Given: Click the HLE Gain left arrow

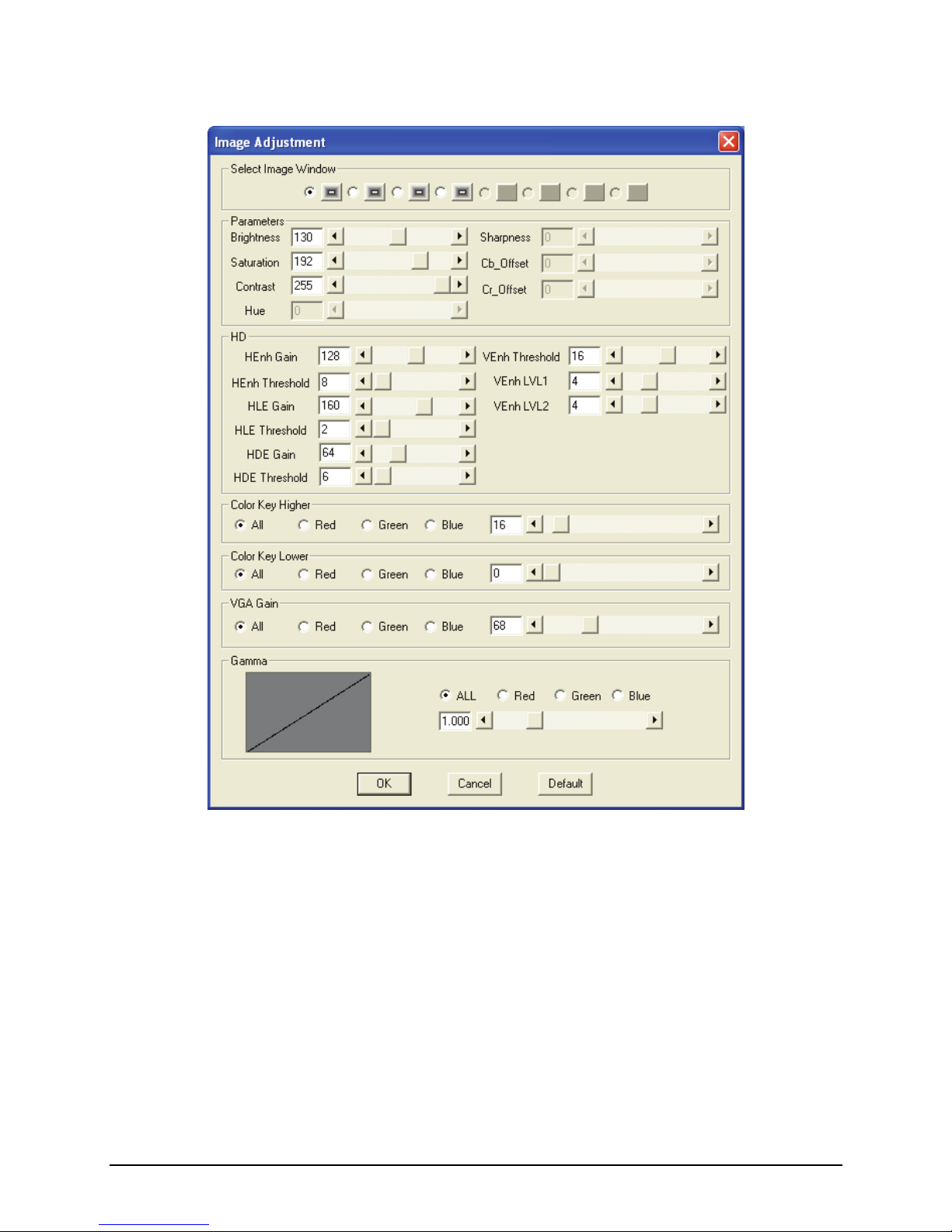Looking at the screenshot, I should (x=364, y=406).
